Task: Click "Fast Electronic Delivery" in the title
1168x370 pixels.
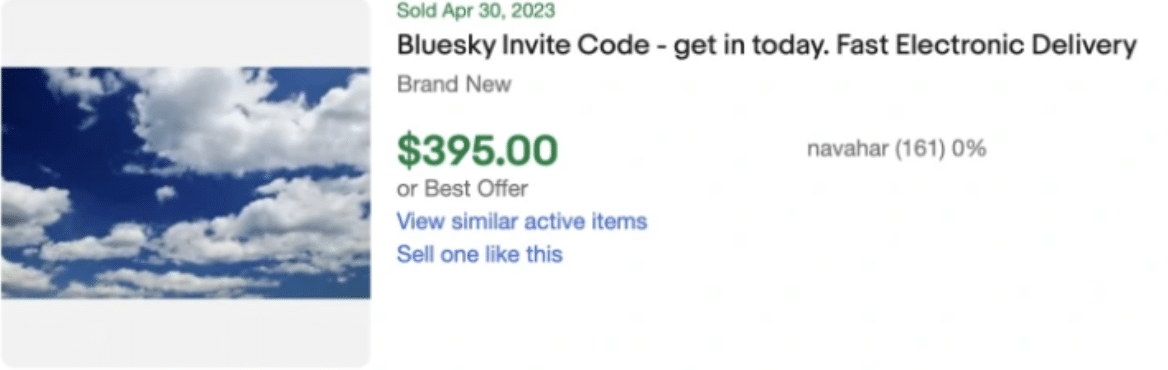Action: pyautogui.click(x=986, y=46)
